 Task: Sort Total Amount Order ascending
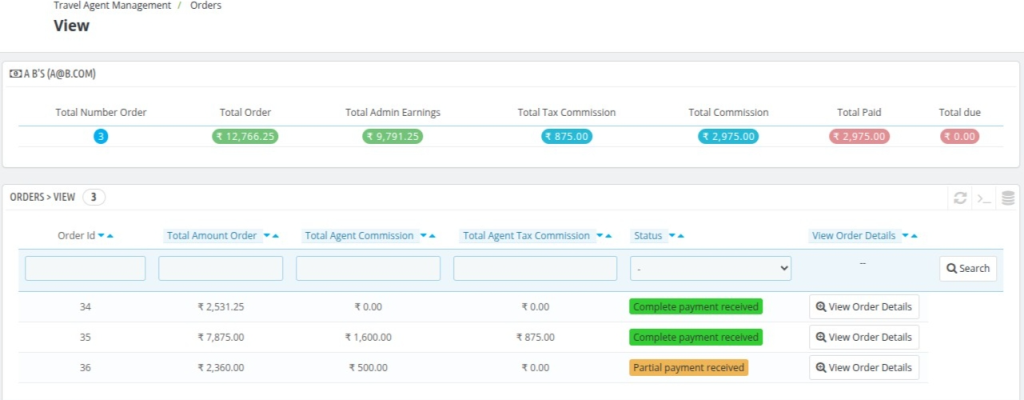click(x=276, y=236)
